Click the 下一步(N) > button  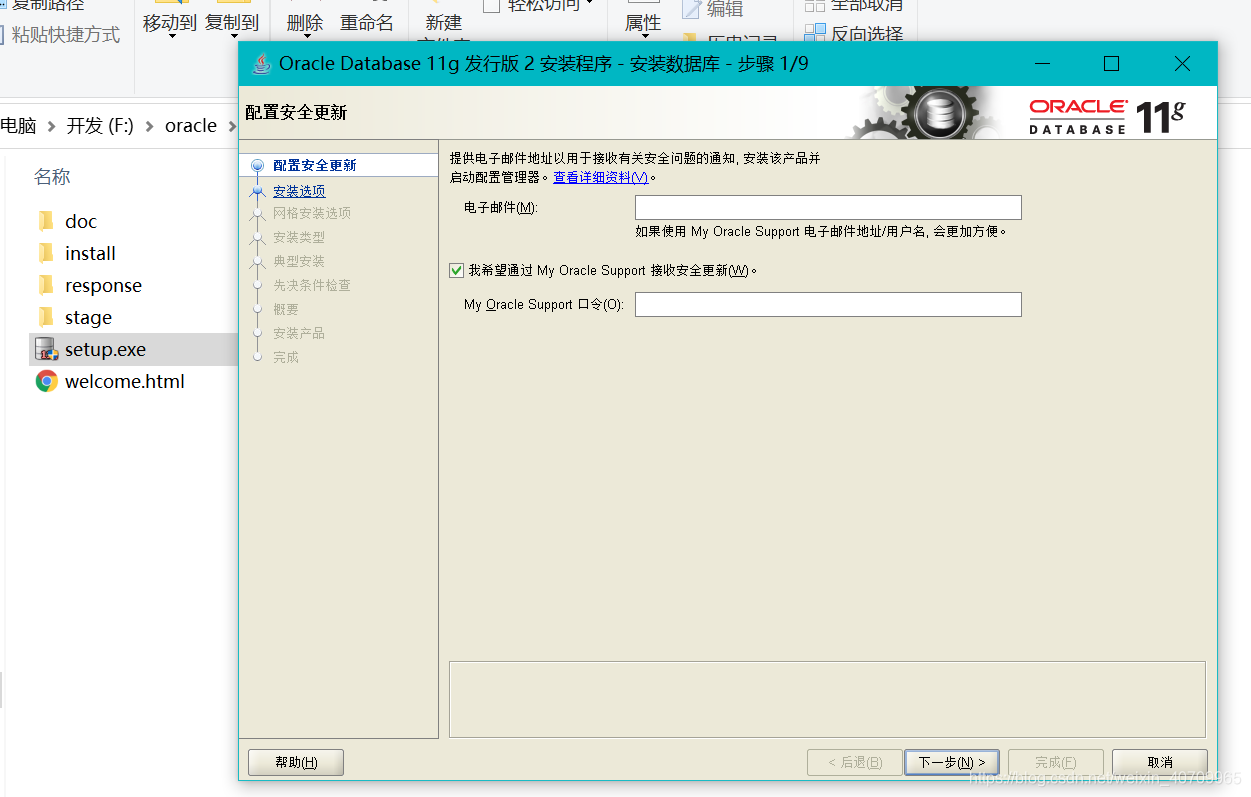click(x=952, y=762)
